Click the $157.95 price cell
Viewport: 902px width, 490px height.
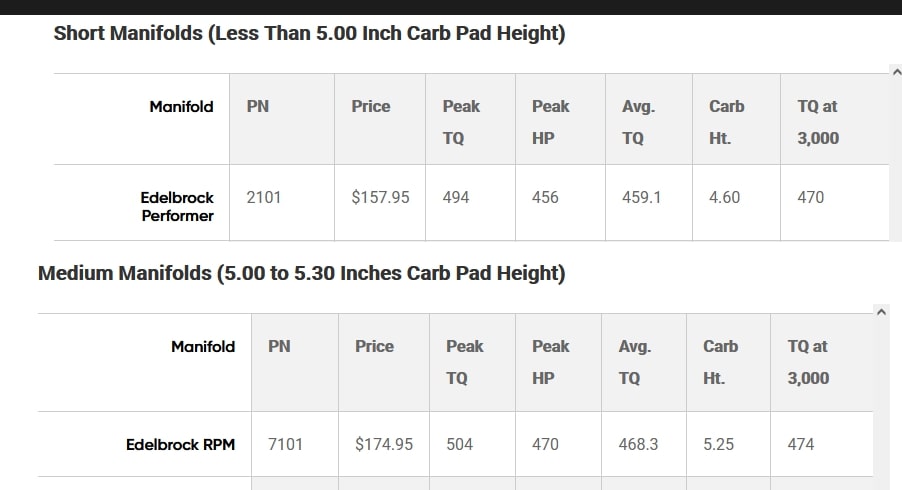coord(380,202)
